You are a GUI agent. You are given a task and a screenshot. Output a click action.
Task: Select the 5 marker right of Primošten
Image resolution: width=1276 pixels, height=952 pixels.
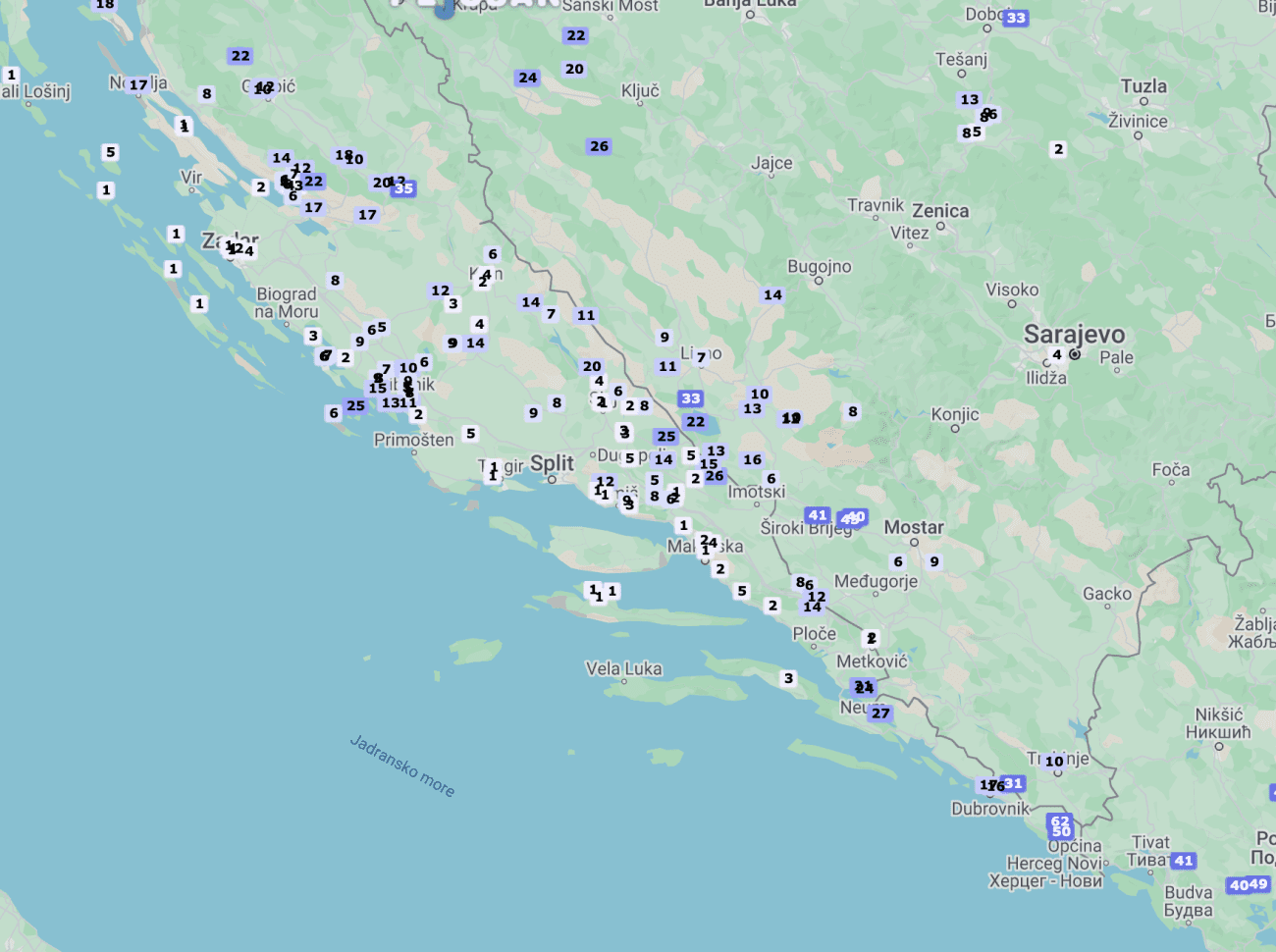(x=471, y=434)
